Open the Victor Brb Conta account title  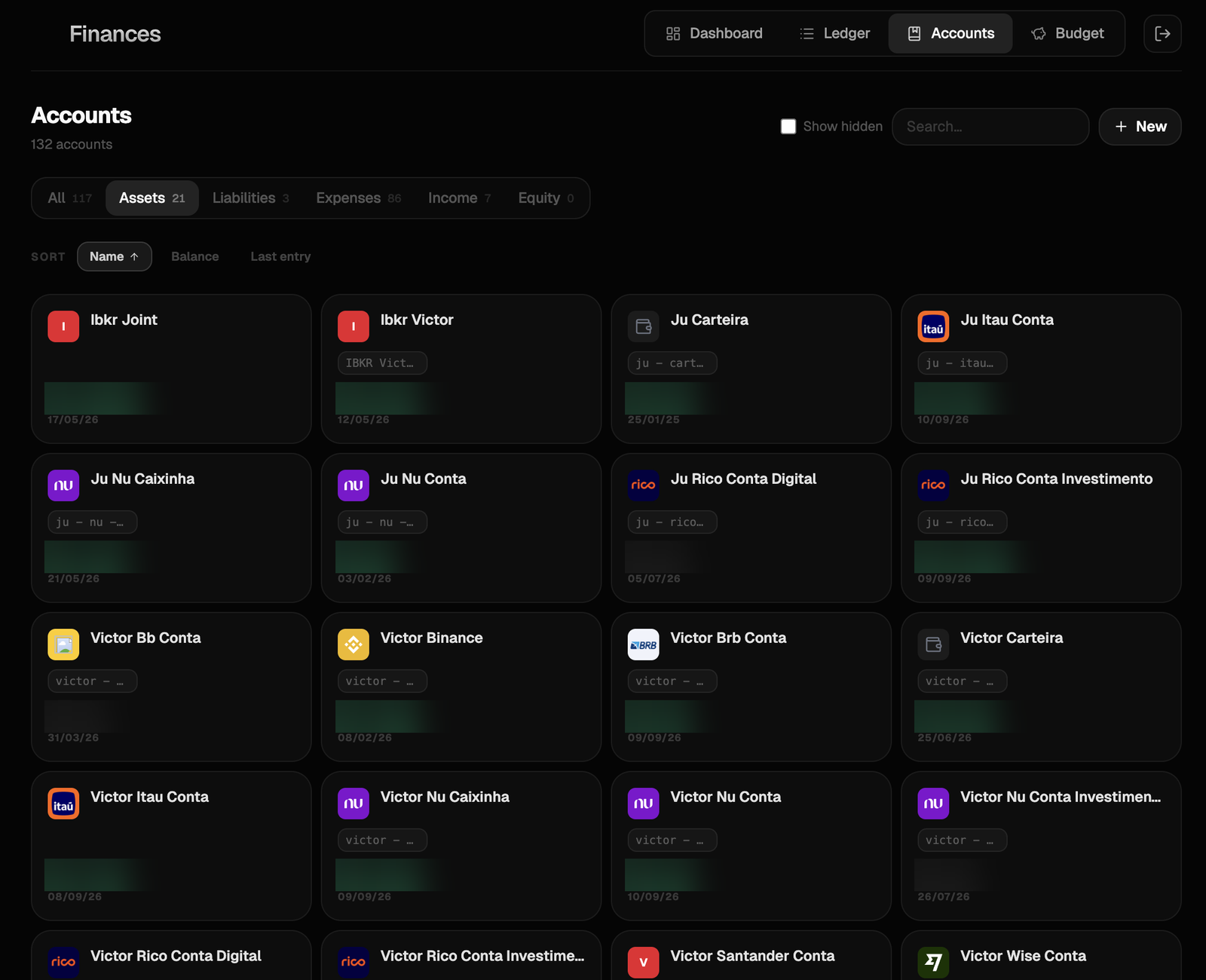[728, 638]
